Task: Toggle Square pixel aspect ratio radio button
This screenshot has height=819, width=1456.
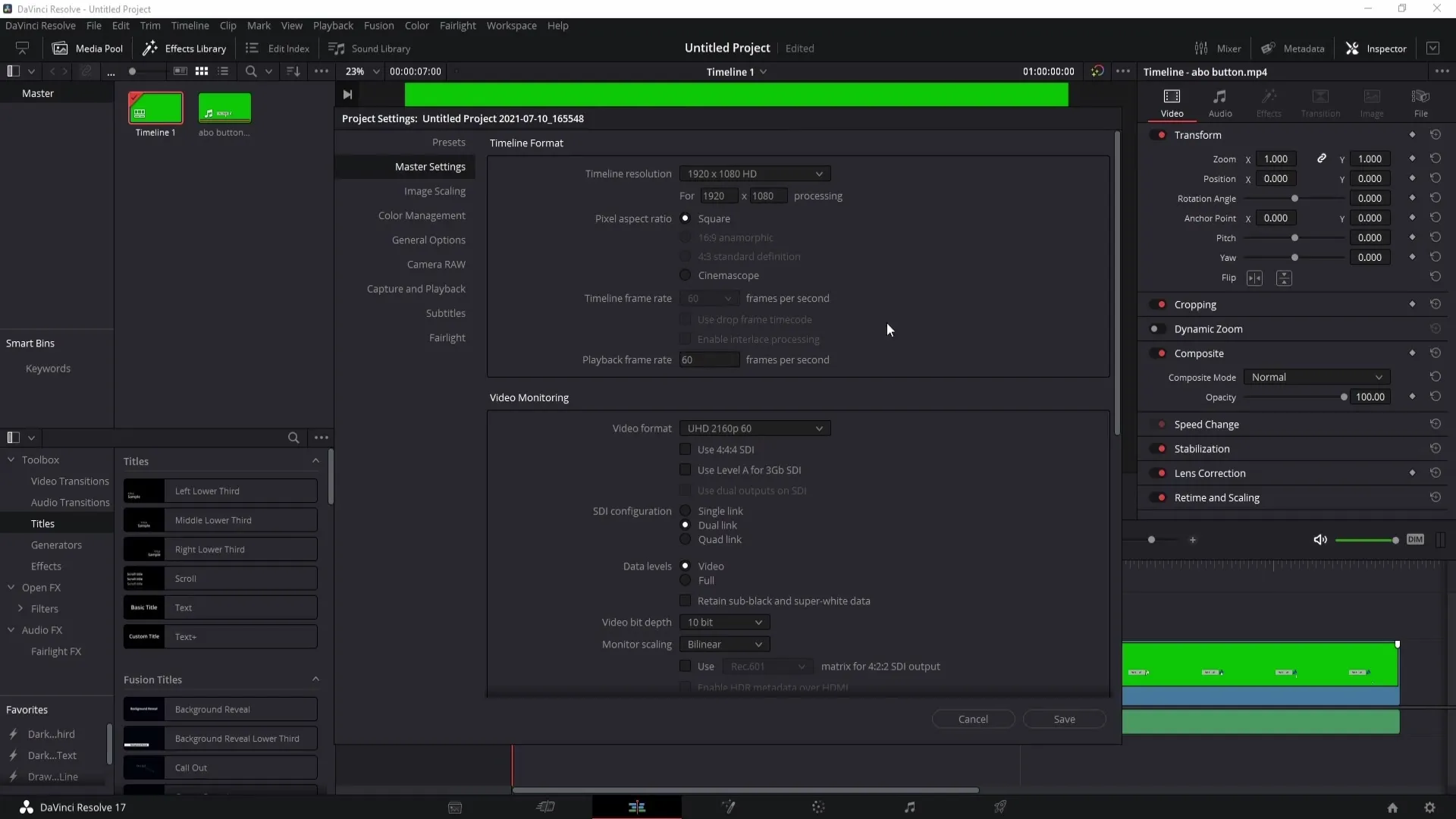Action: (685, 218)
